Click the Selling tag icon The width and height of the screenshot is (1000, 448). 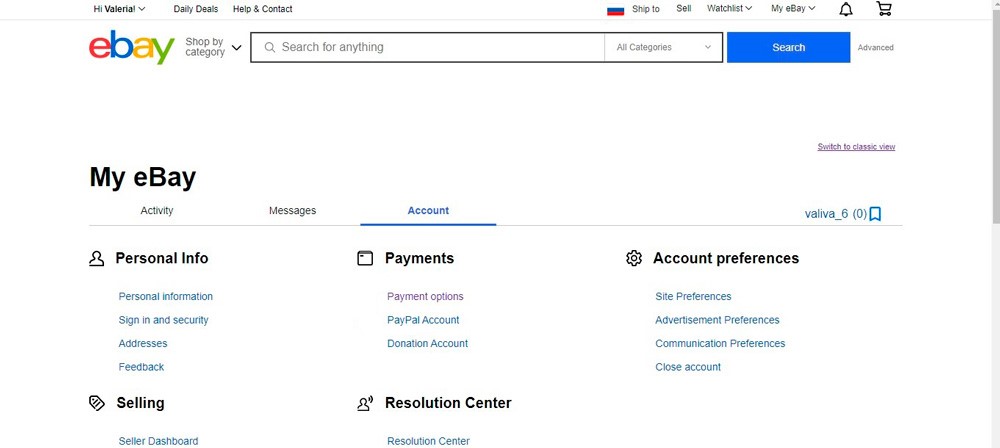[x=96, y=403]
